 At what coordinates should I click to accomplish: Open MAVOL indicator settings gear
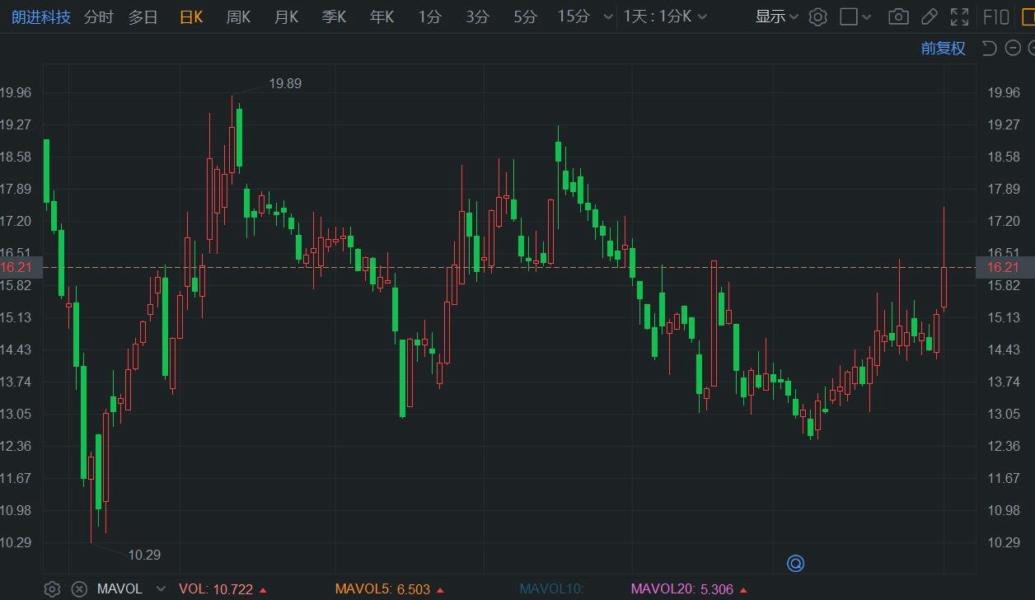[x=52, y=589]
